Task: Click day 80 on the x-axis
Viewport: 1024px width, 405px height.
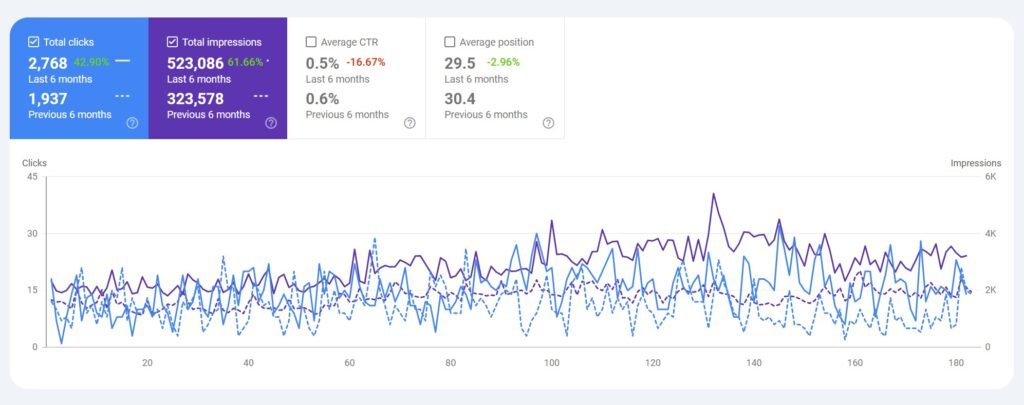Action: point(450,363)
